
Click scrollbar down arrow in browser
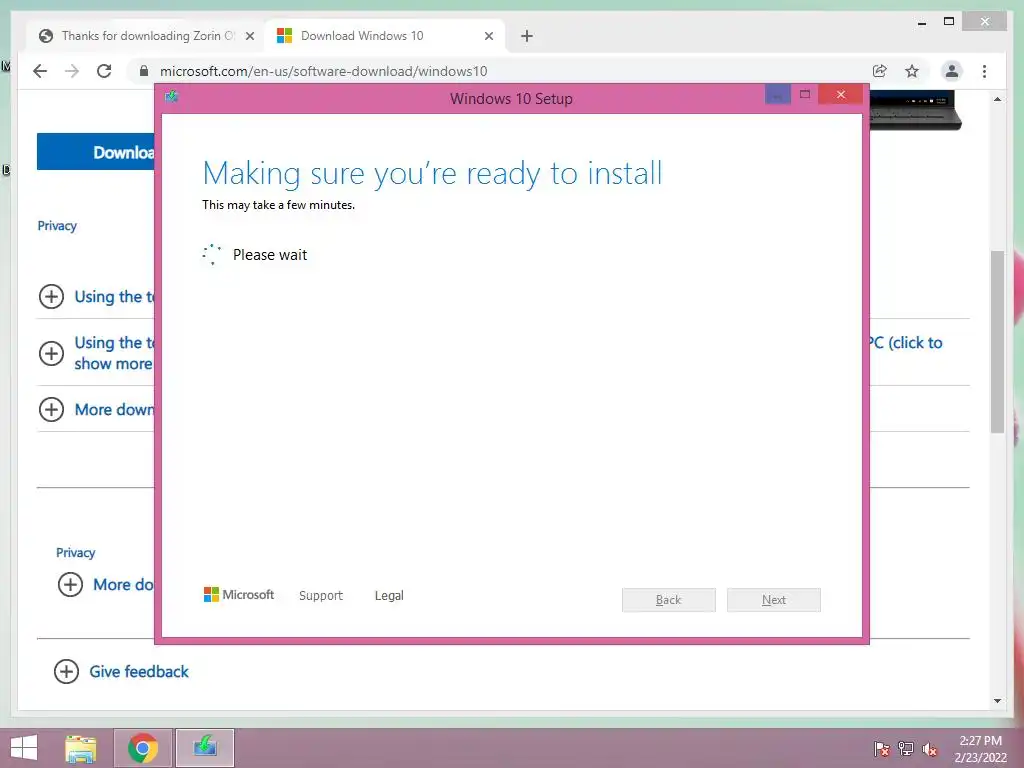click(x=997, y=701)
